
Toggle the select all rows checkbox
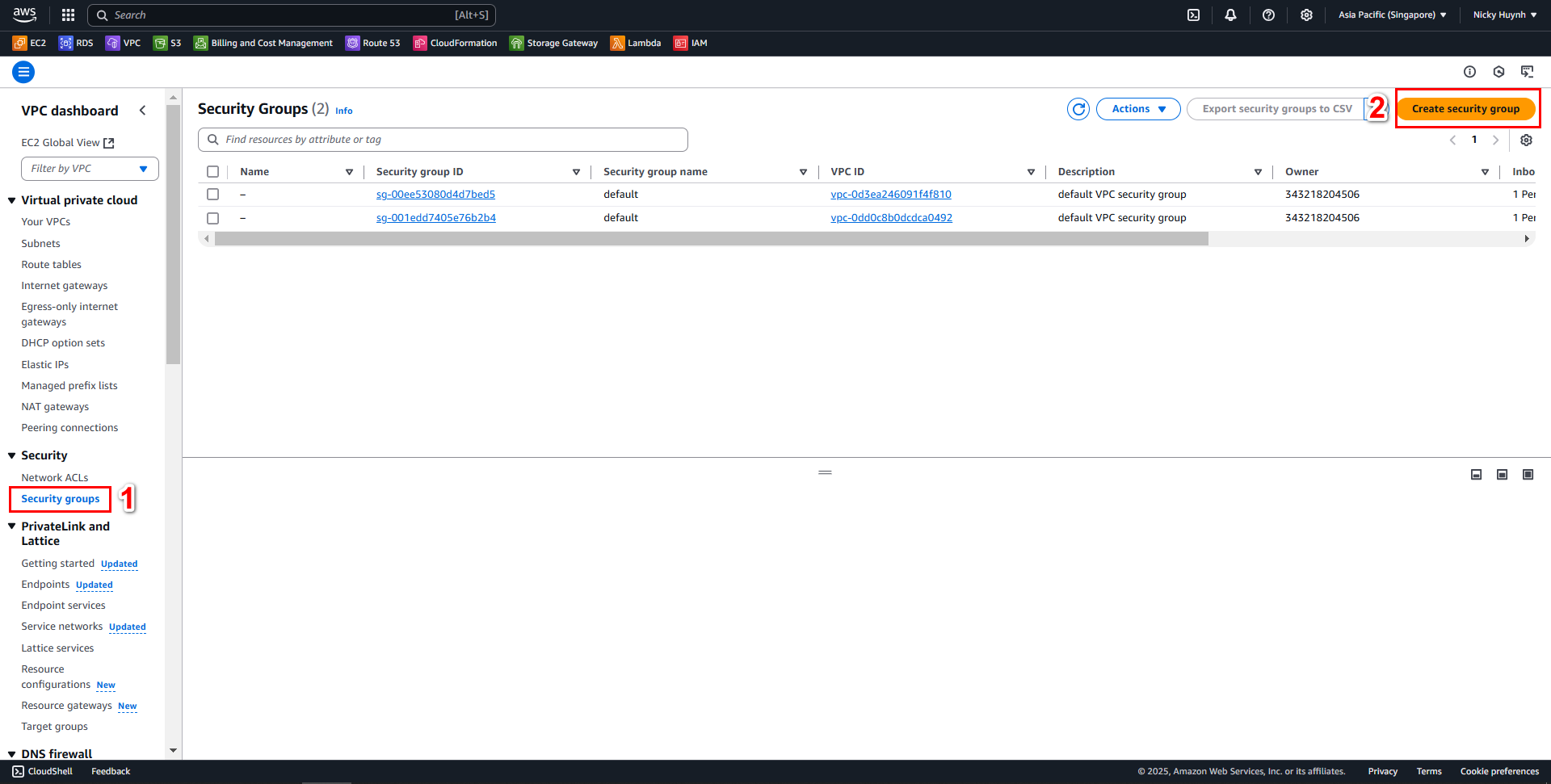point(213,172)
